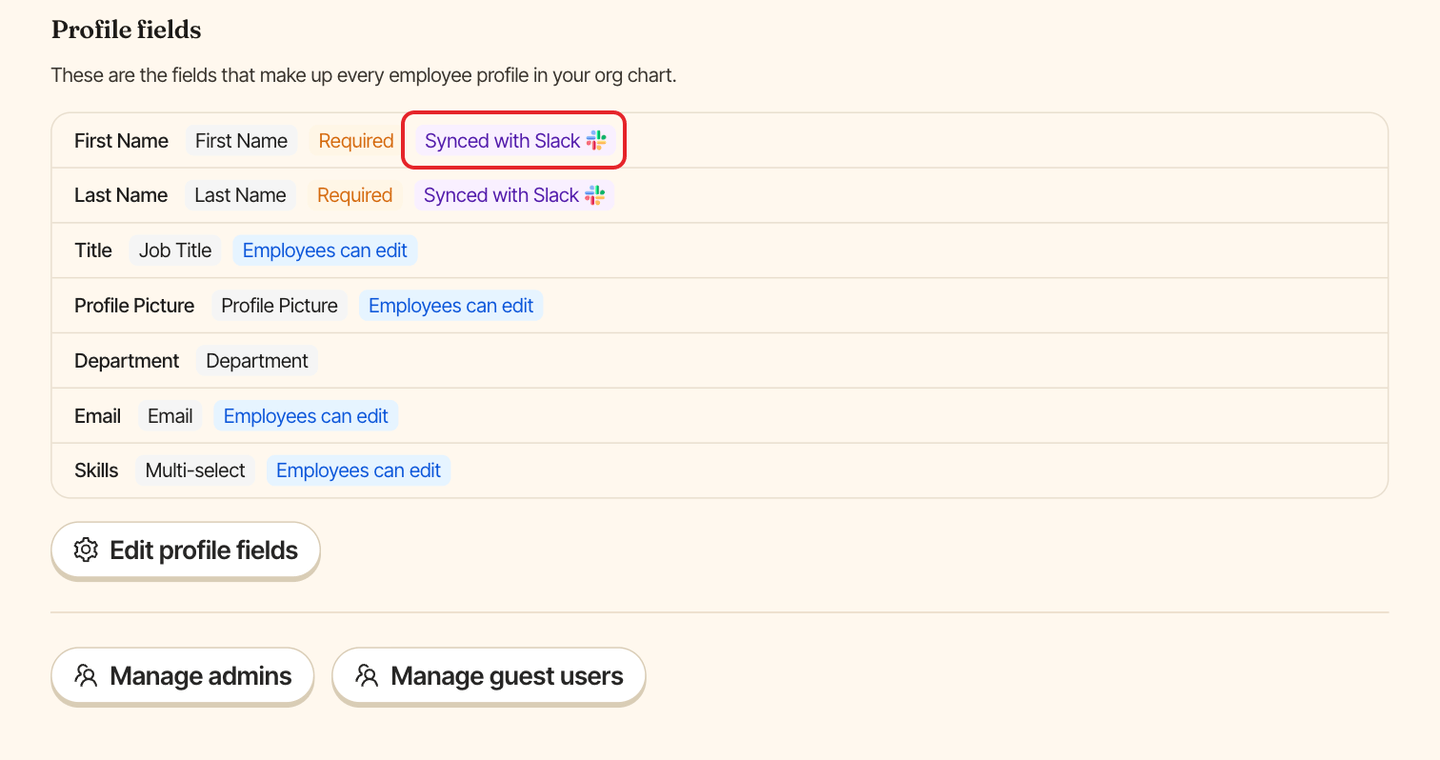1440x760 pixels.
Task: Click the person icon on Manage guest users
Action: point(367,676)
